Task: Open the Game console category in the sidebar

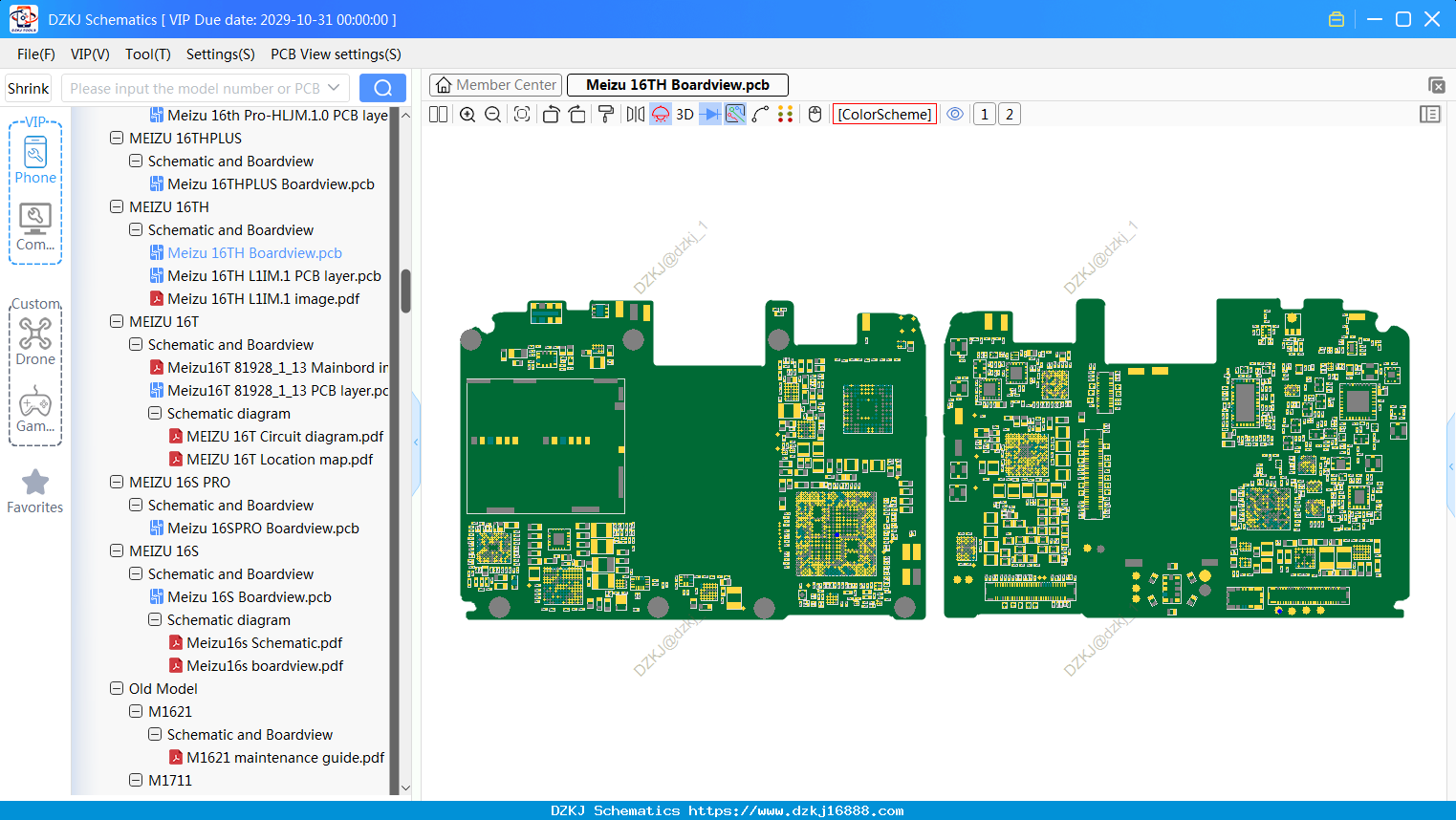Action: [x=35, y=409]
